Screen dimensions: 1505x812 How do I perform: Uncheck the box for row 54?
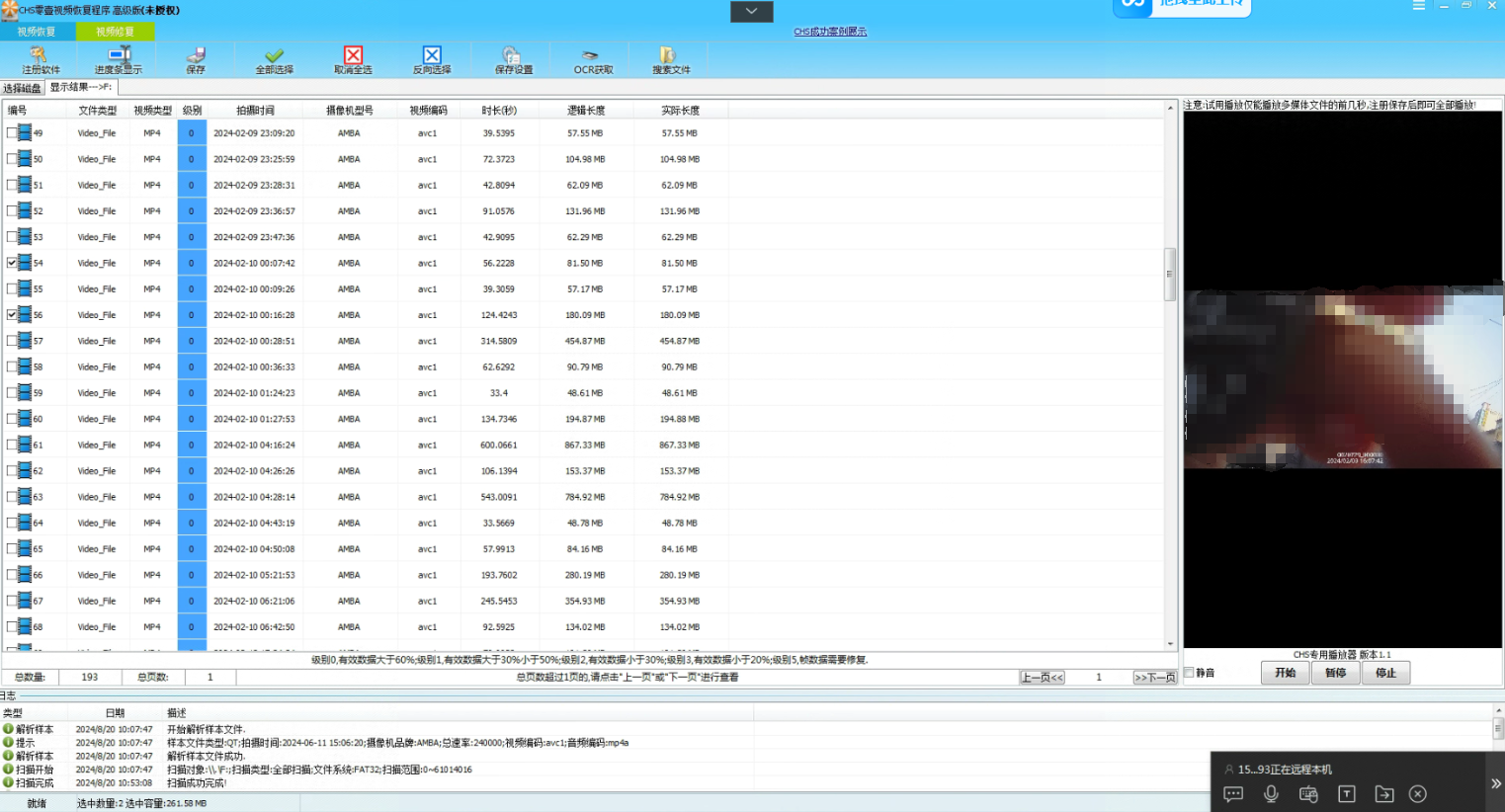tap(12, 263)
